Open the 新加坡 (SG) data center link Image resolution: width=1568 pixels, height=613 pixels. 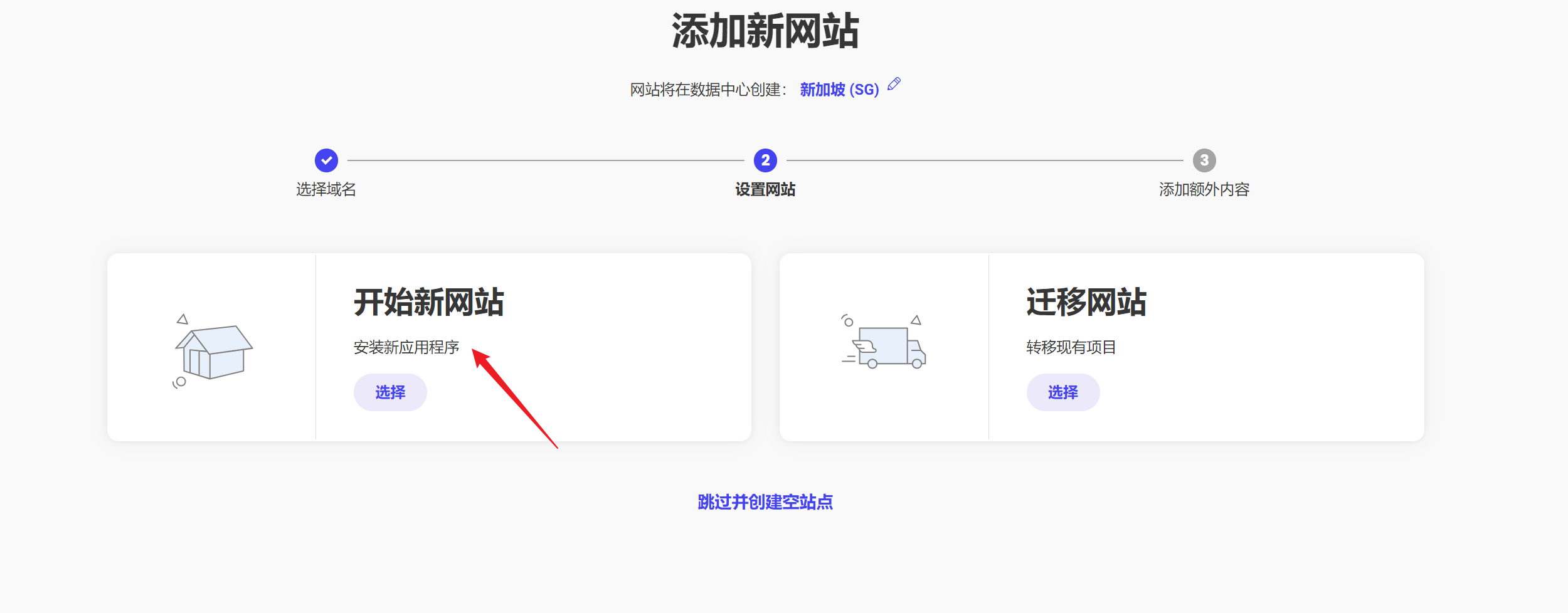pos(839,90)
